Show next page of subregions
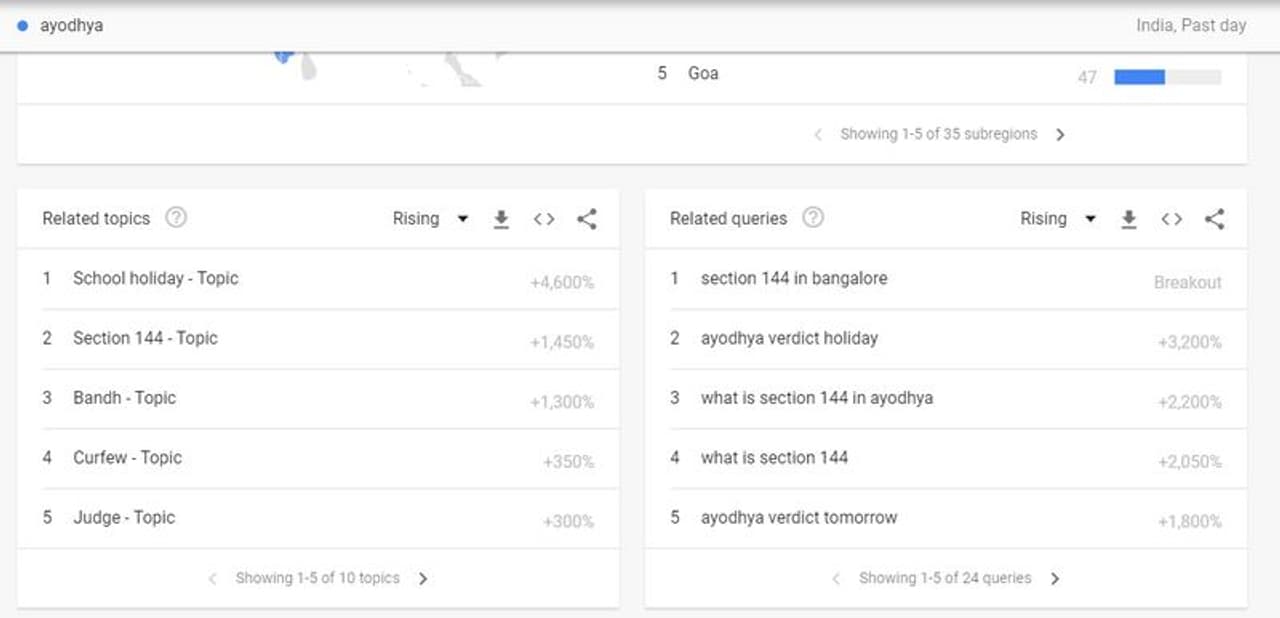 coord(1061,134)
